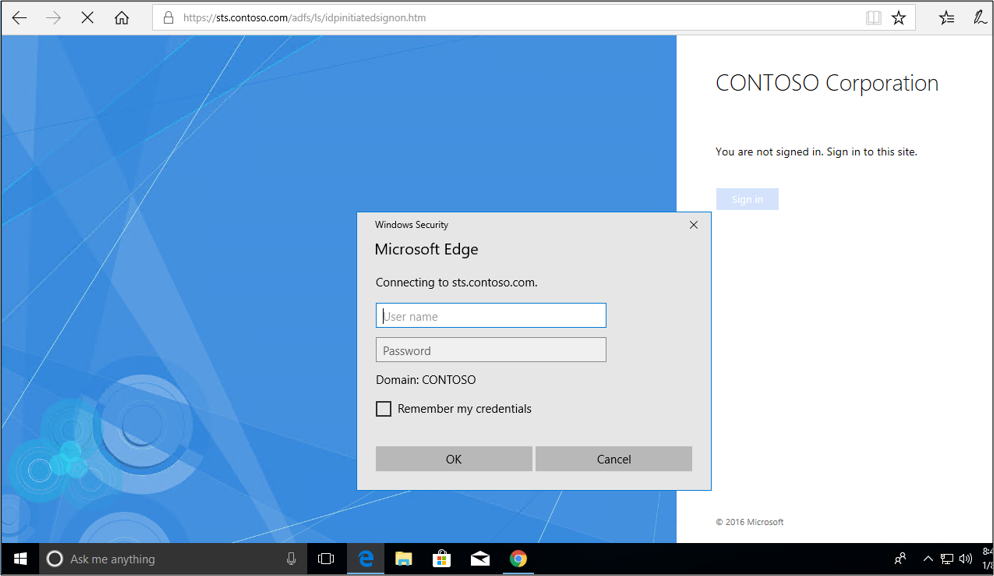Viewport: 994px width, 576px height.
Task: Stop page loading with the X button
Action: [x=87, y=18]
